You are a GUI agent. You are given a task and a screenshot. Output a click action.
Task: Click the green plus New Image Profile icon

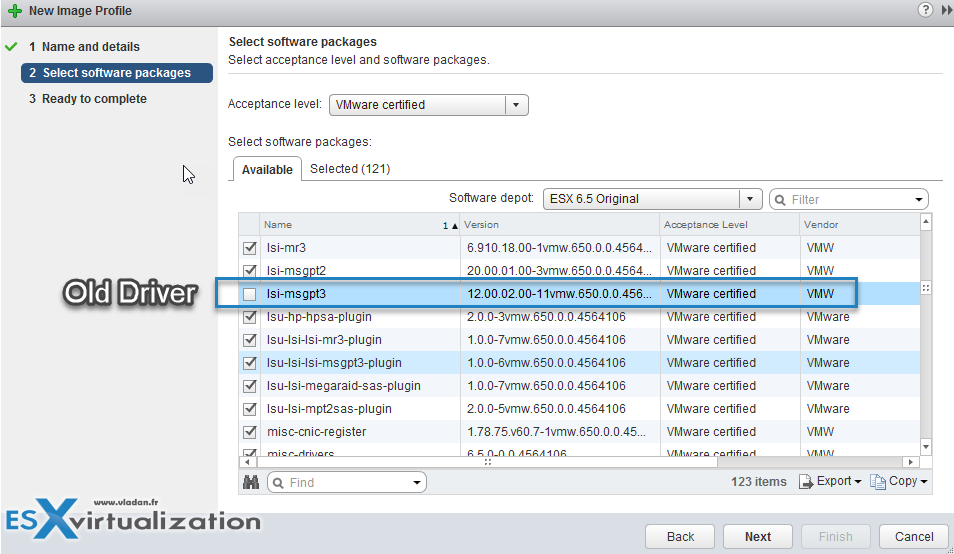tap(14, 11)
